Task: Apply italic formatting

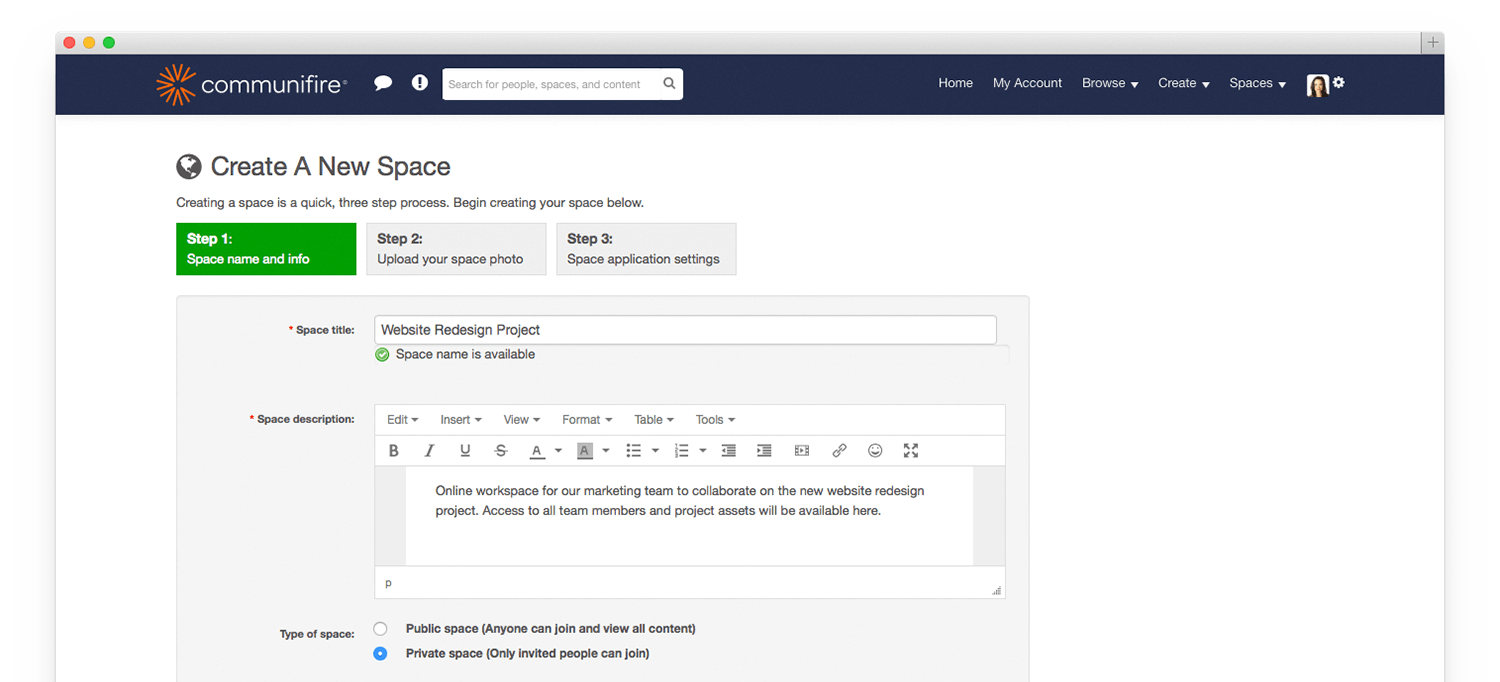Action: [x=429, y=450]
